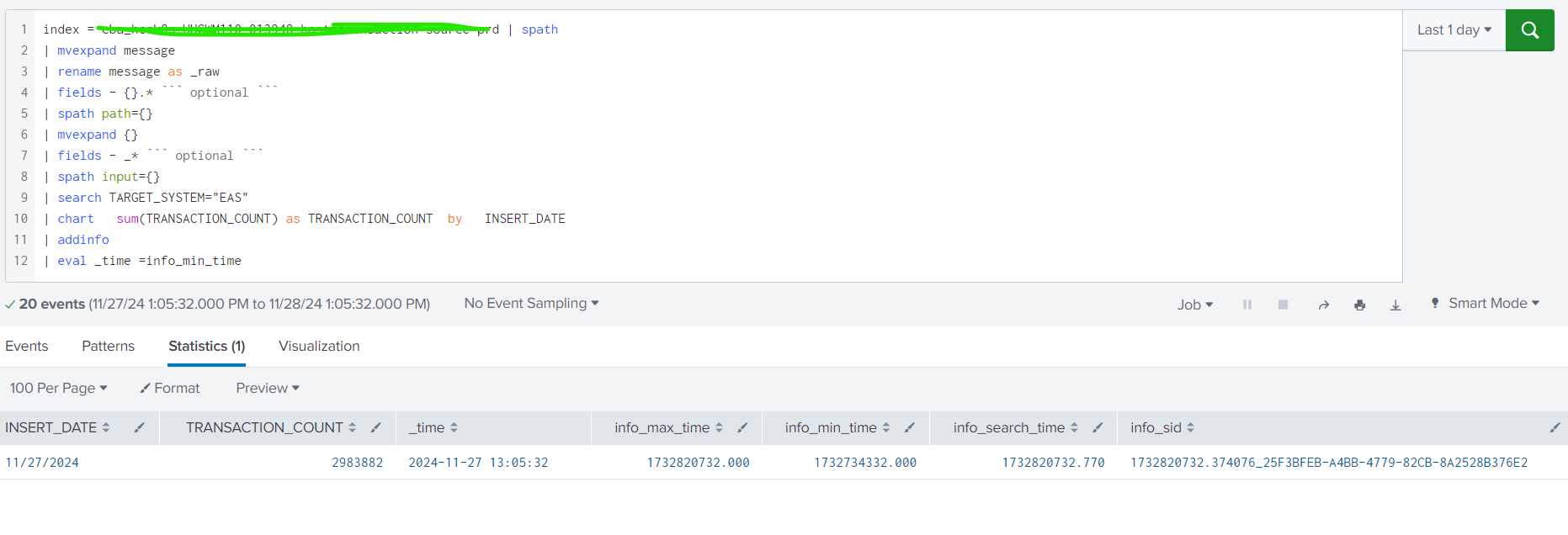The height and width of the screenshot is (535, 1568).
Task: Click the 2024-11-27 13:05:32 time cell
Action: coord(478,463)
